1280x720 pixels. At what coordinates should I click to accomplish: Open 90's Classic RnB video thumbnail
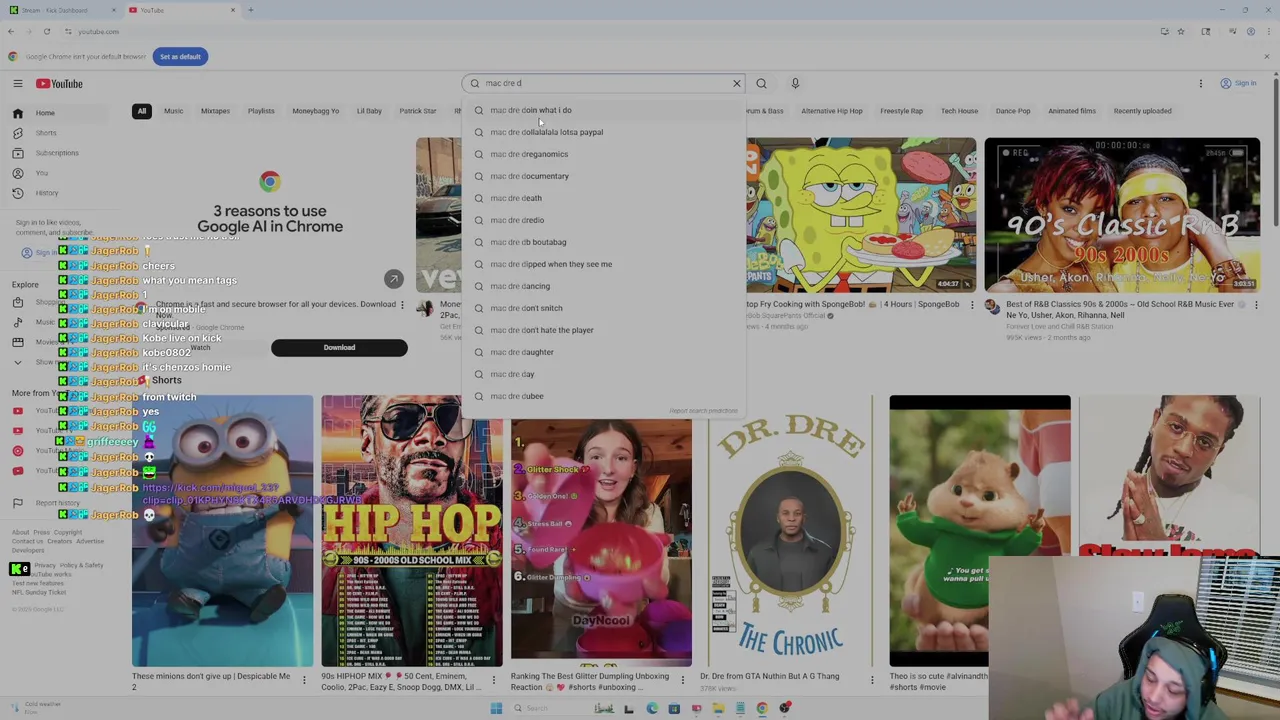tap(1122, 214)
